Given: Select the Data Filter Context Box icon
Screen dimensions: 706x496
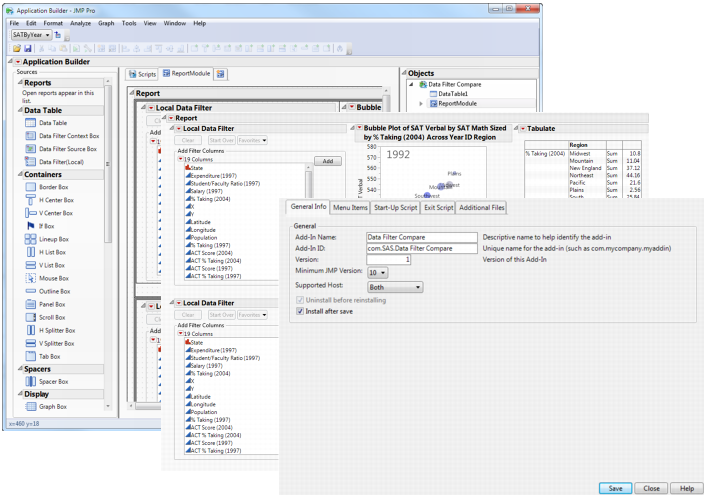Looking at the screenshot, I should [29, 135].
